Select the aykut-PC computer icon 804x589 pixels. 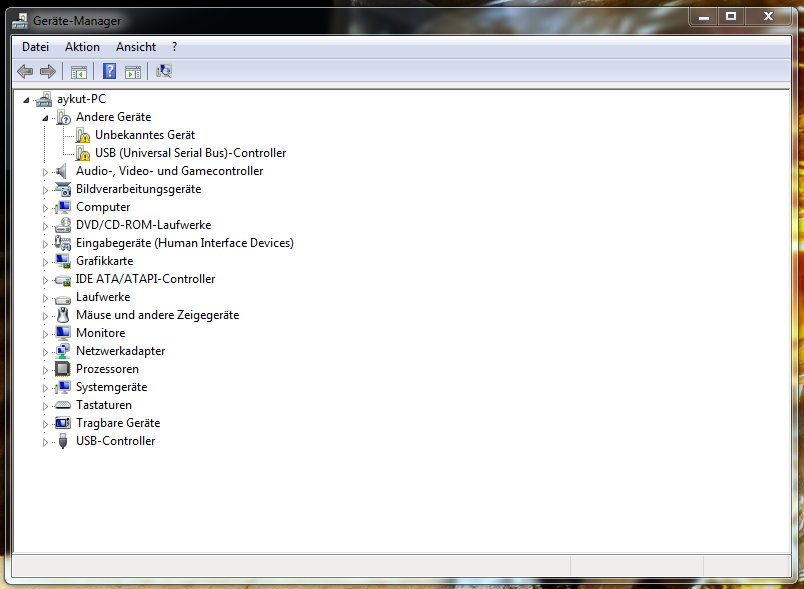(x=44, y=99)
